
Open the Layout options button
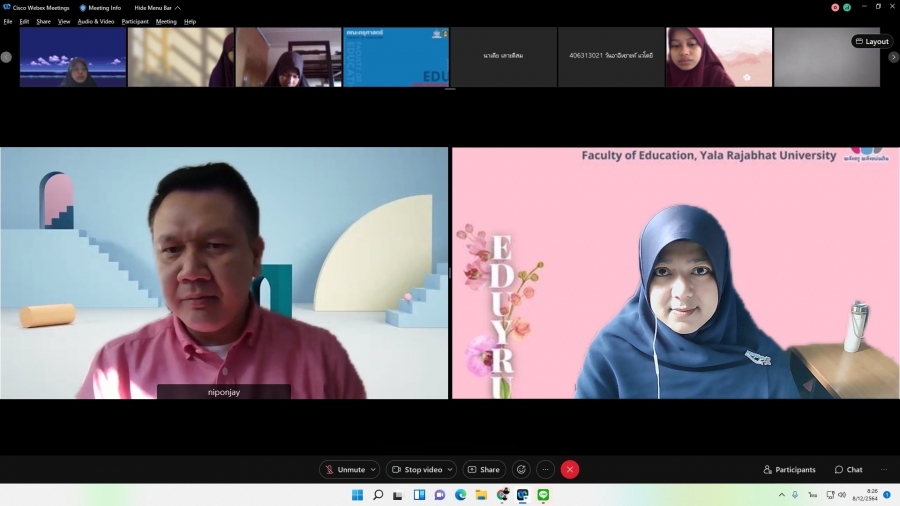872,41
